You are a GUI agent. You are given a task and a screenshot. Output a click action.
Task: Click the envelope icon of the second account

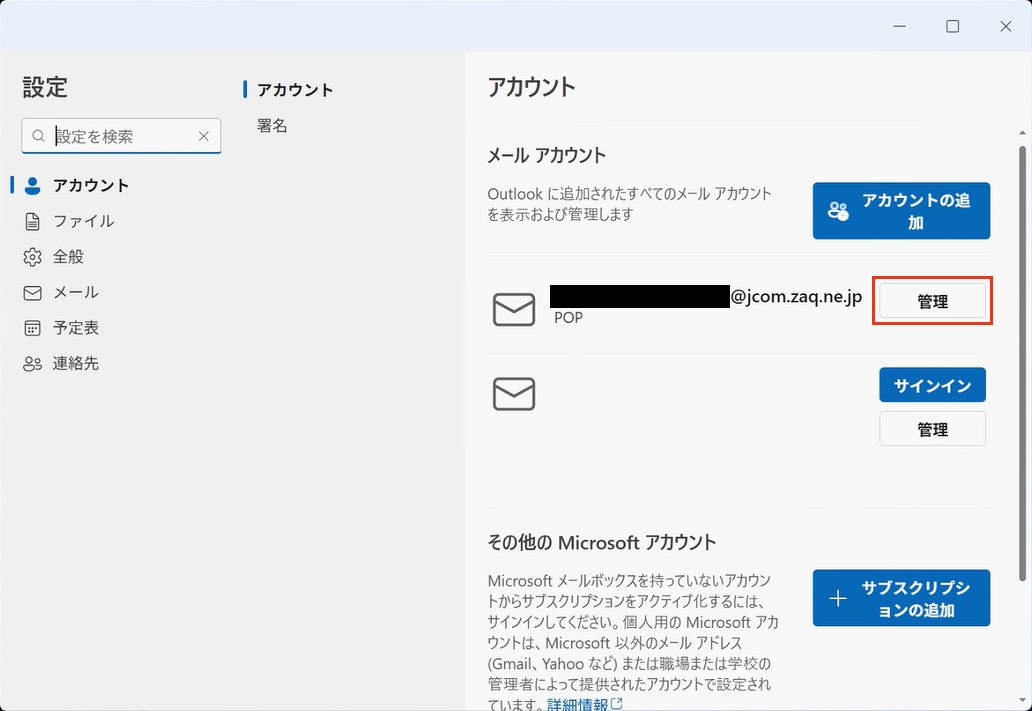[514, 393]
